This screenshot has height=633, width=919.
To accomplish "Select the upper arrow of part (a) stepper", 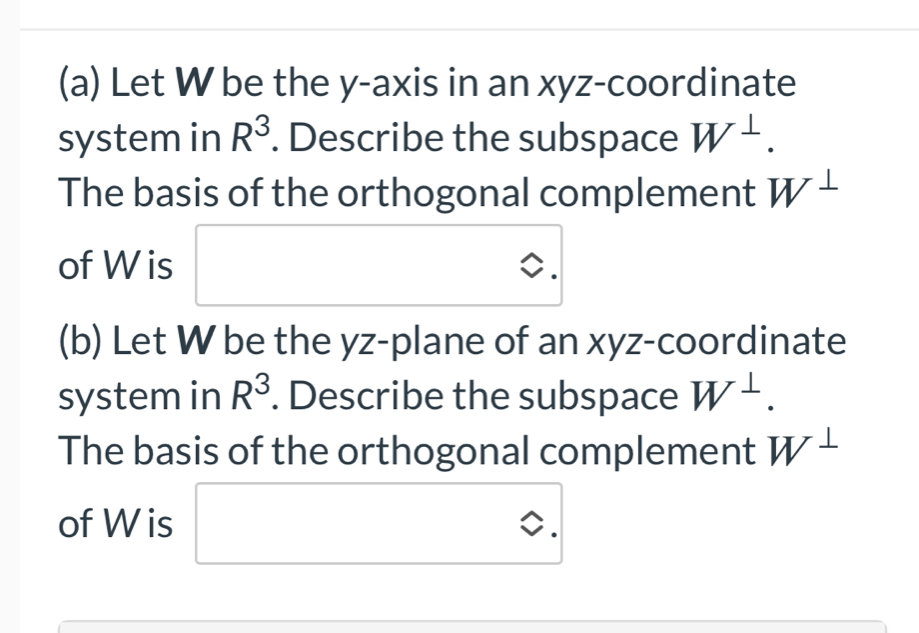I will (533, 255).
